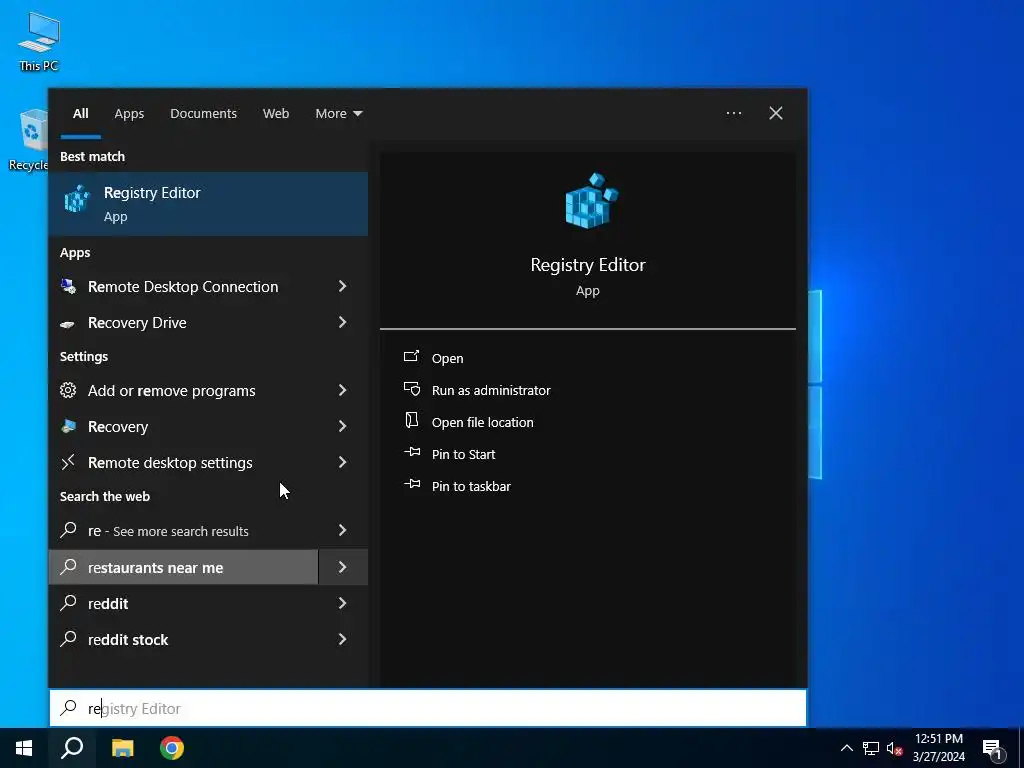Image resolution: width=1024 pixels, height=768 pixels.
Task: Click the Pin to taskbar pin icon
Action: (x=412, y=484)
